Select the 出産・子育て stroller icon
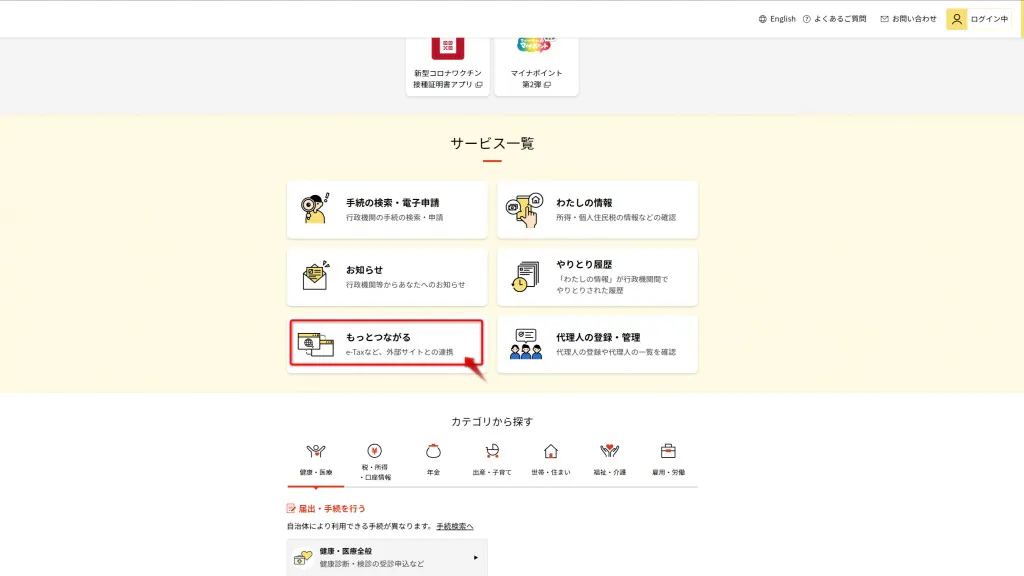The height and width of the screenshot is (576, 1024). [492, 451]
